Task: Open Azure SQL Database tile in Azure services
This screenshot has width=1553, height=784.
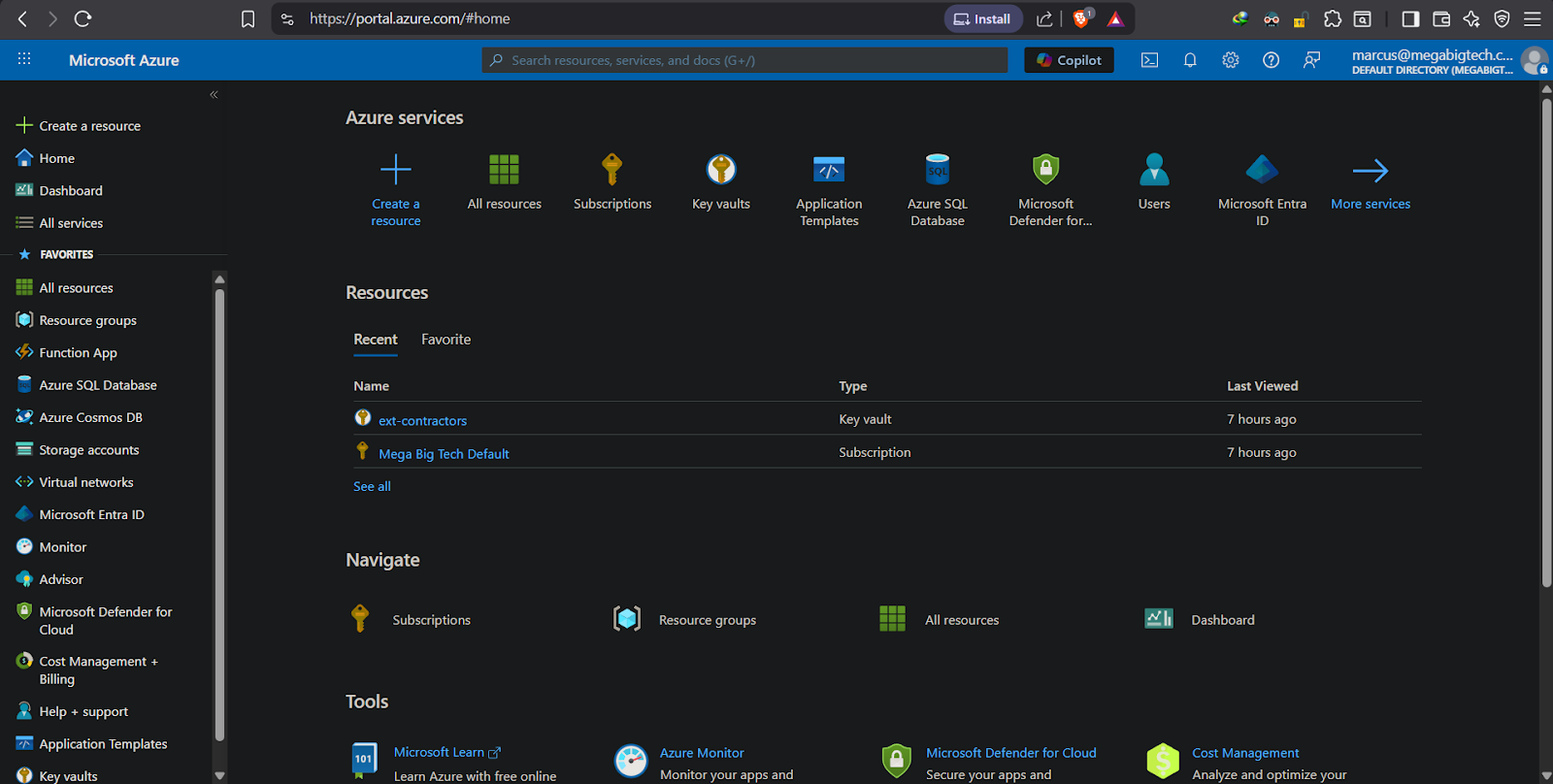Action: tap(938, 190)
